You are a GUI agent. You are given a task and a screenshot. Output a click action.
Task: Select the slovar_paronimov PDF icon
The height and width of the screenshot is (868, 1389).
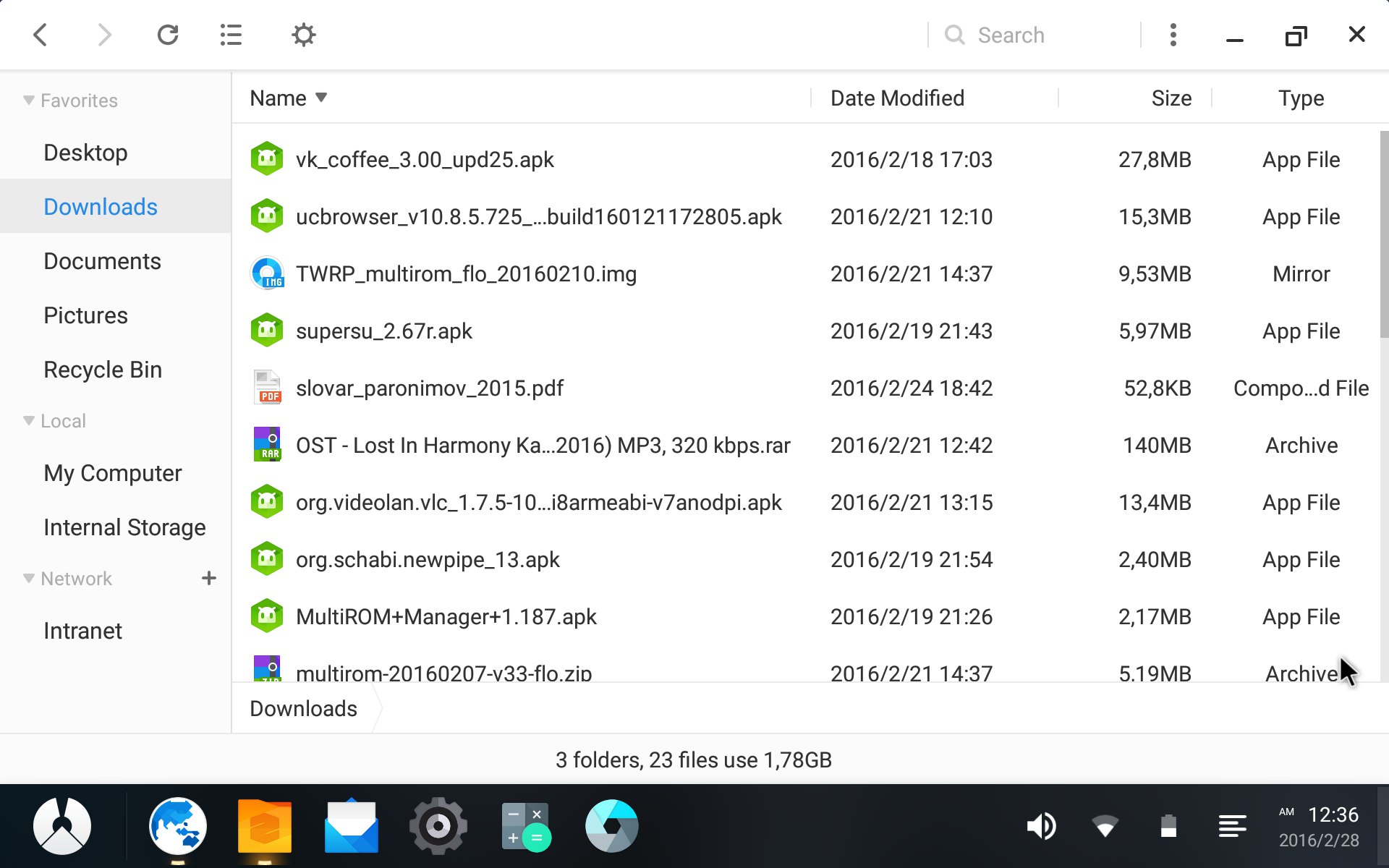coord(267,388)
